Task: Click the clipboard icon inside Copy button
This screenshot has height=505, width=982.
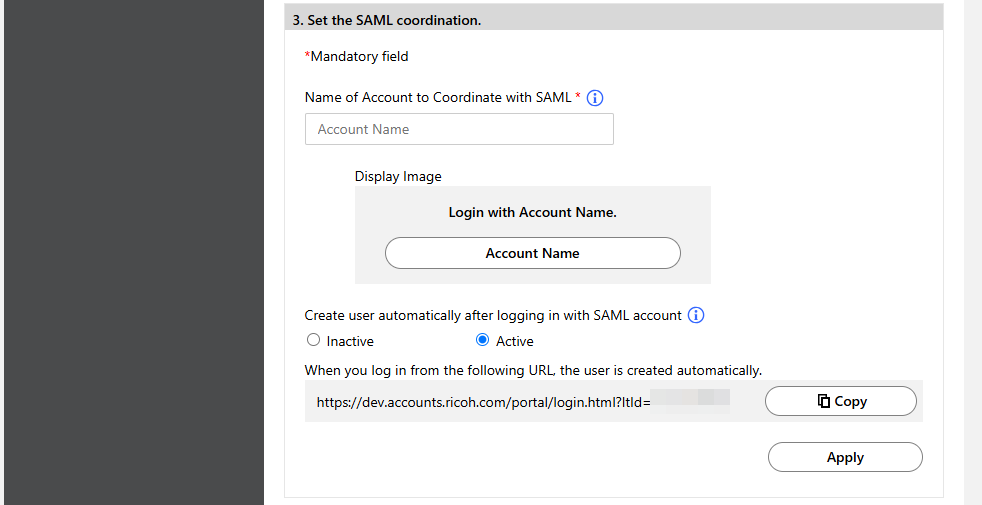Action: 823,401
